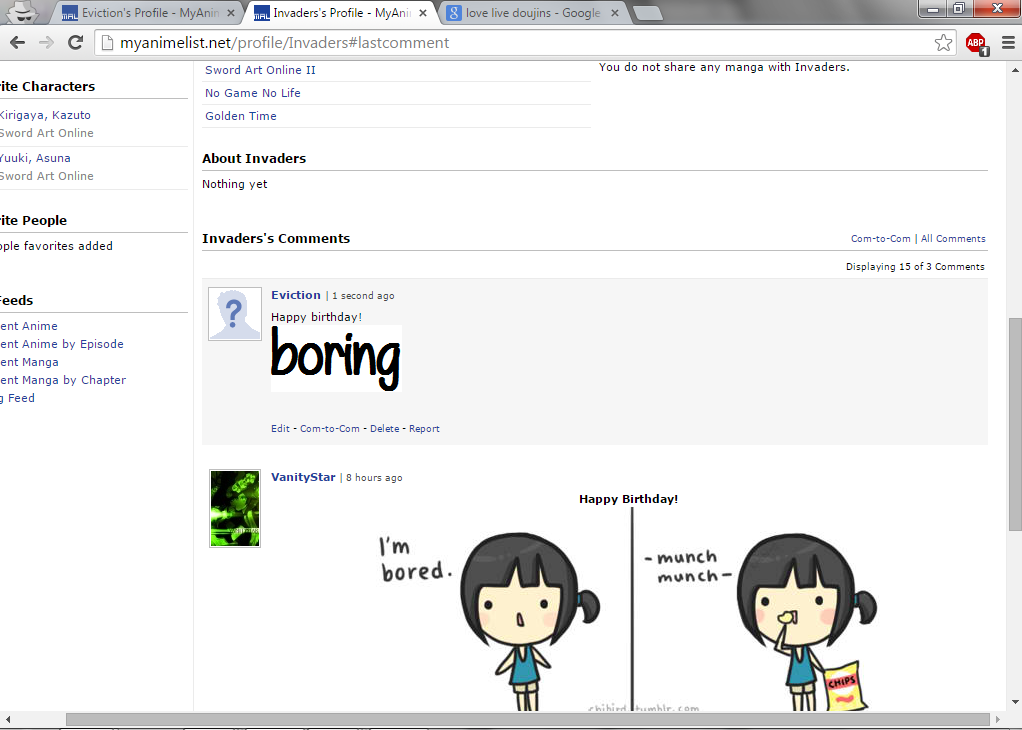Click Edit under Eviction's comment

coord(280,429)
